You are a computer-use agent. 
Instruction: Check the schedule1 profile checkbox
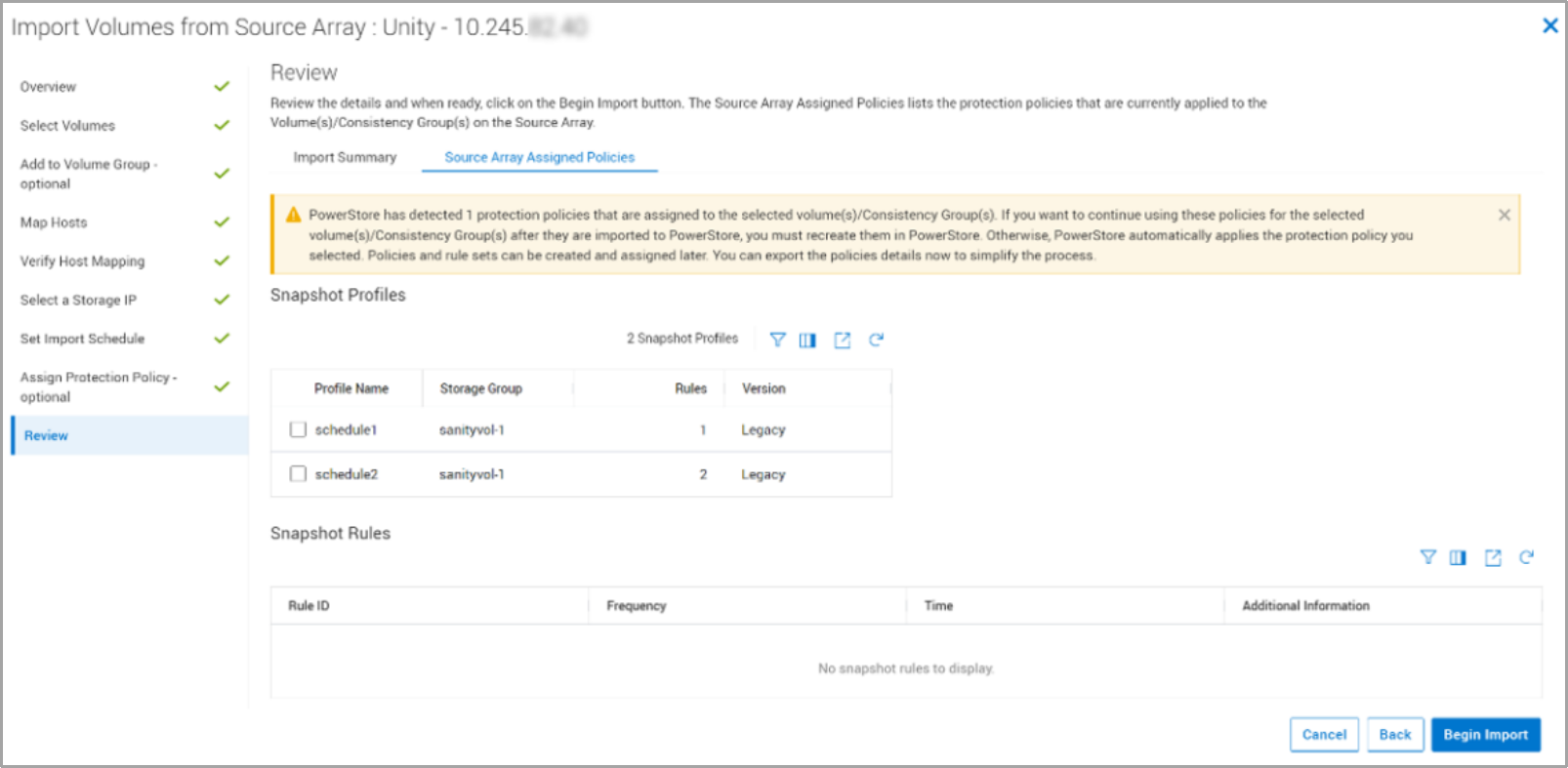[298, 429]
